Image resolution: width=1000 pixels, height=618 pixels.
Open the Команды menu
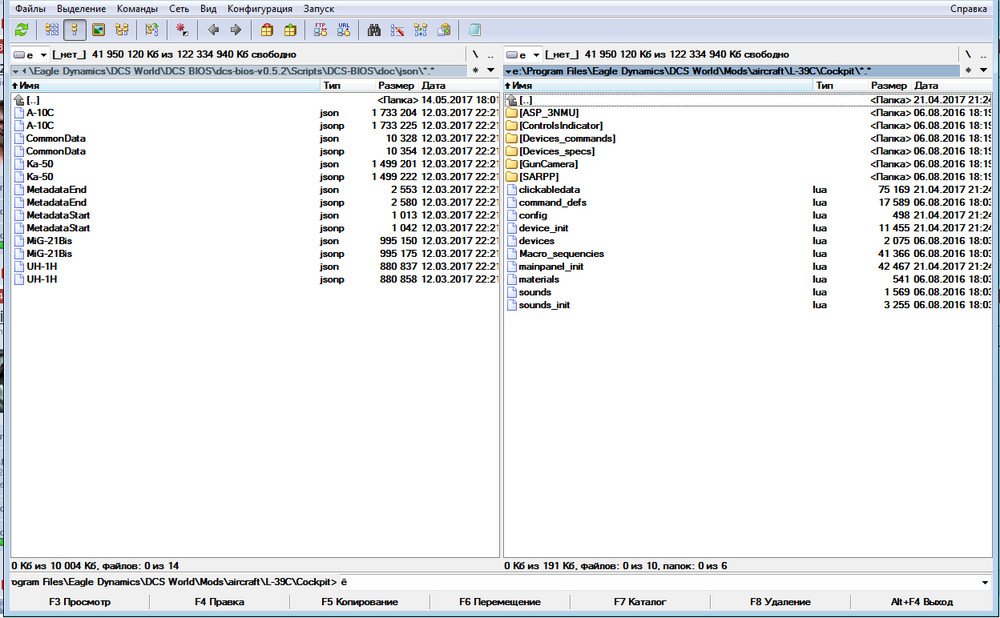pos(137,9)
